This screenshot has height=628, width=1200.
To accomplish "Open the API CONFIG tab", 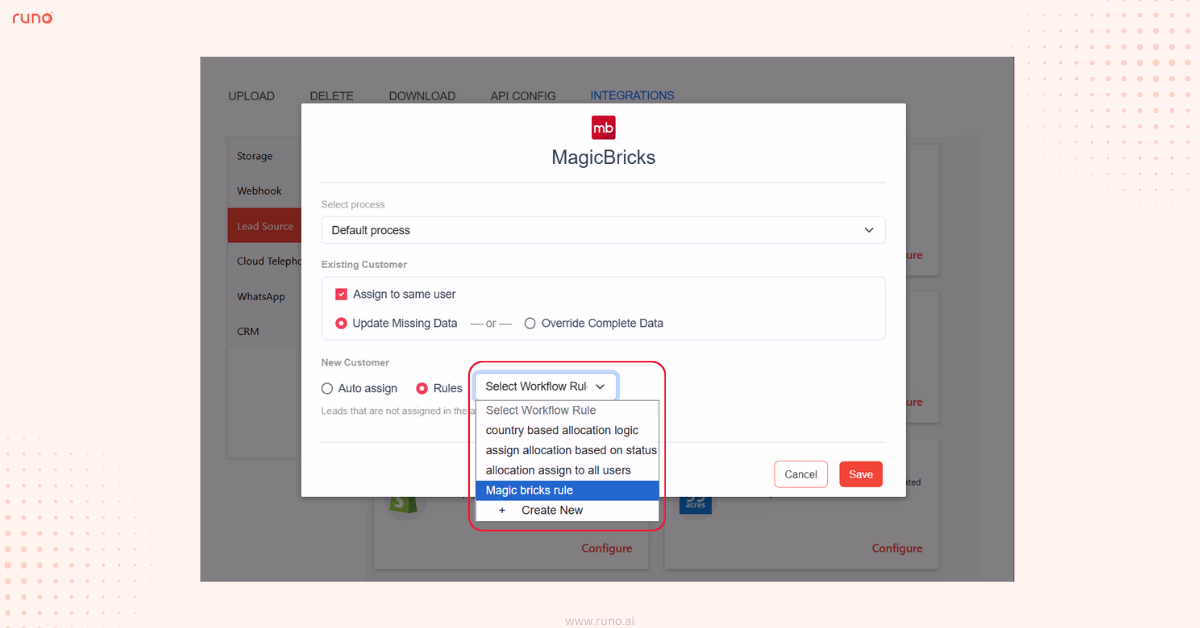I will (x=522, y=95).
